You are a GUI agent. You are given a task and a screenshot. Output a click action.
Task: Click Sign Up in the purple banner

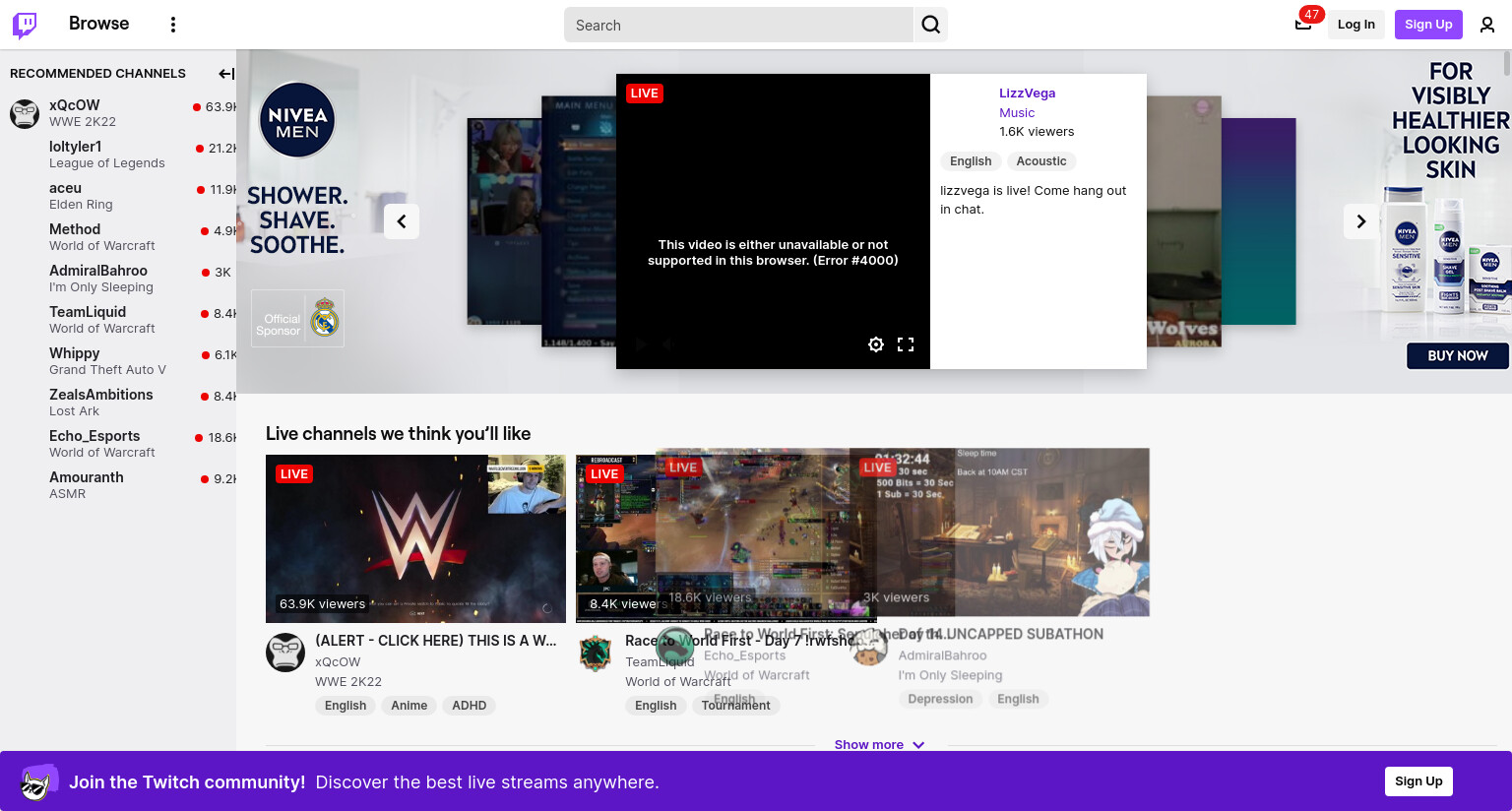pyautogui.click(x=1418, y=781)
